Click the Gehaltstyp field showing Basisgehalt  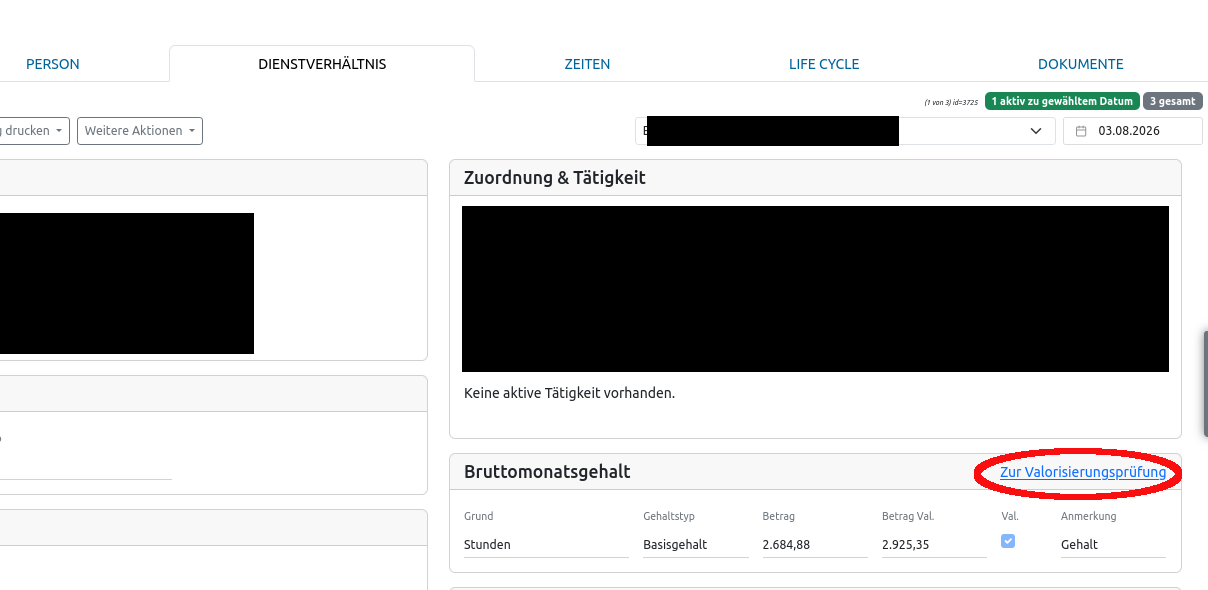tap(696, 545)
